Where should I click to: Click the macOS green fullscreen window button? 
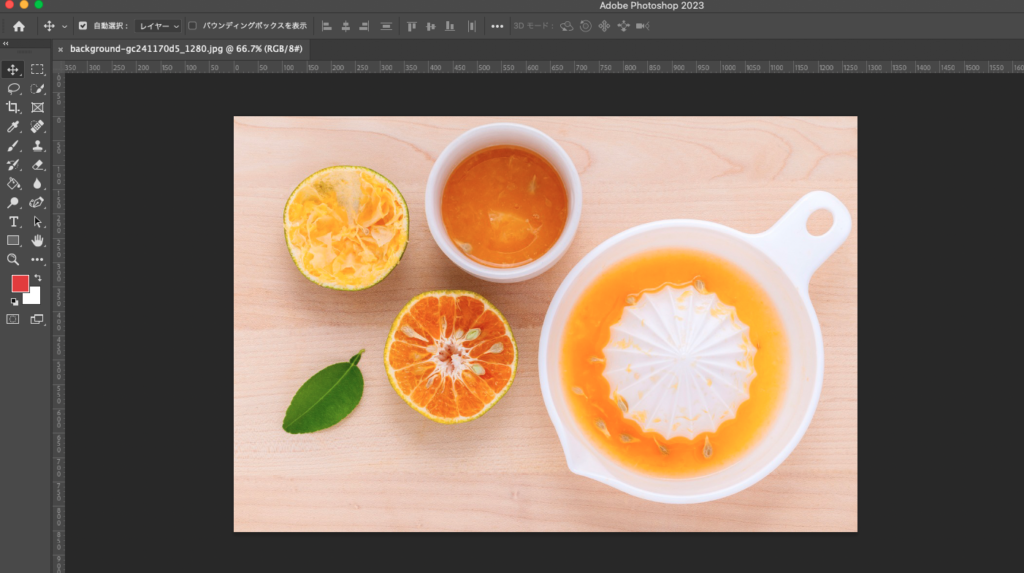click(39, 4)
